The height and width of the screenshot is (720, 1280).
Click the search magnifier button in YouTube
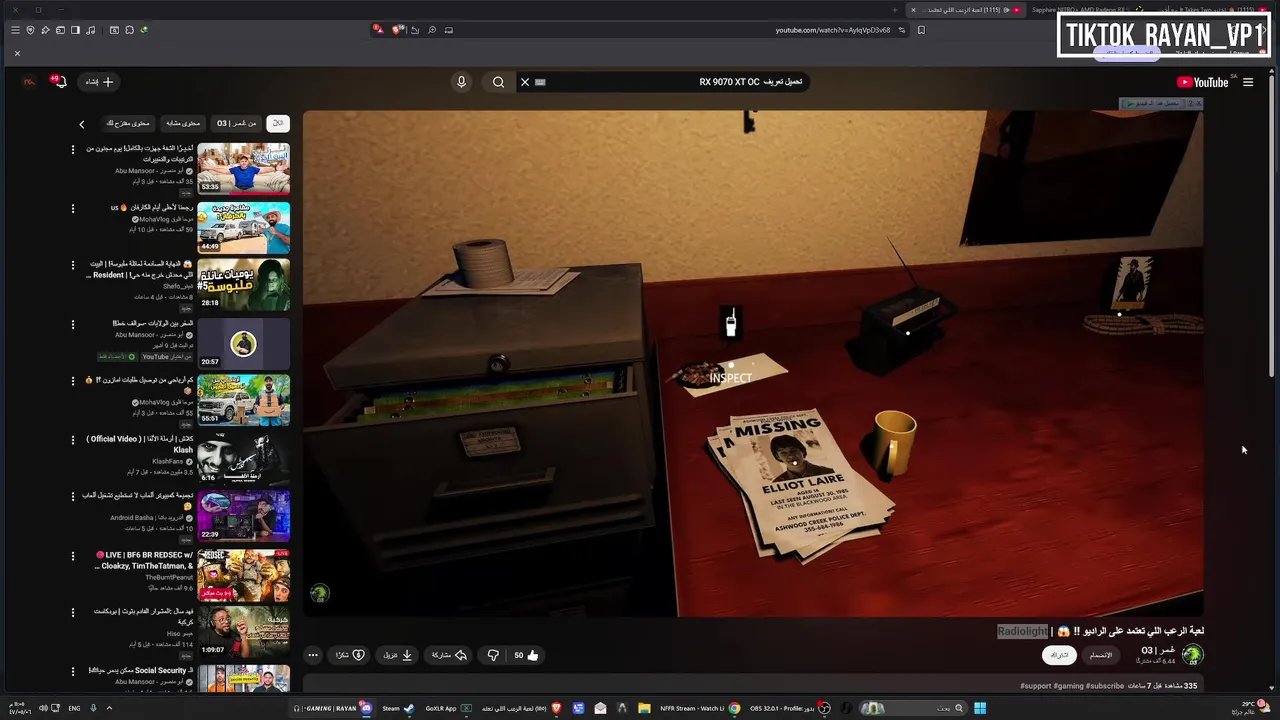tap(498, 82)
